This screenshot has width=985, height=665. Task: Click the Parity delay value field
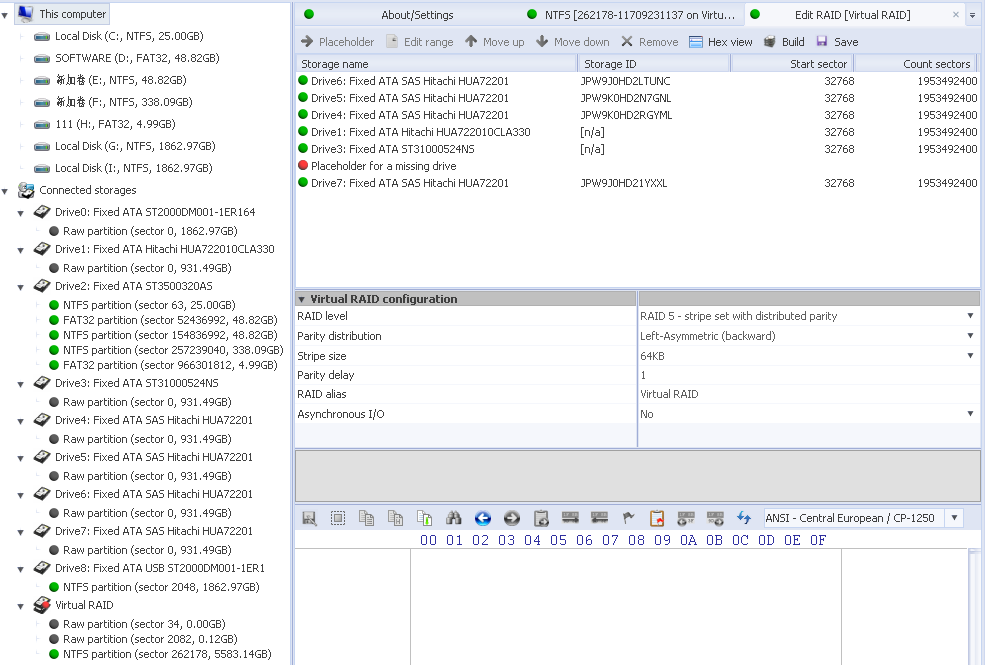coord(808,375)
